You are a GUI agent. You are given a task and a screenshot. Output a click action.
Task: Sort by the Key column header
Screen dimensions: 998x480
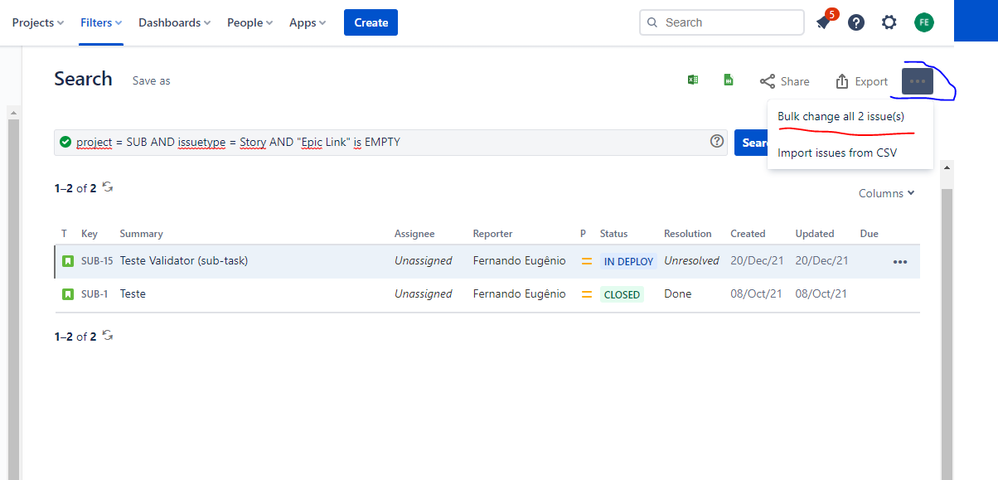[x=89, y=234]
